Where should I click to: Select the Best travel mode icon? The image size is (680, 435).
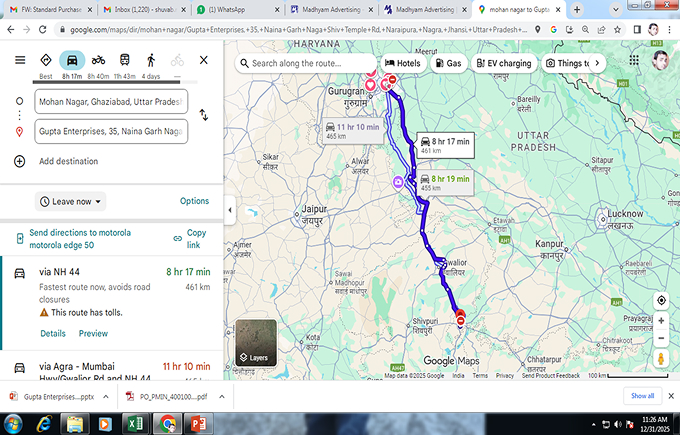(x=46, y=60)
